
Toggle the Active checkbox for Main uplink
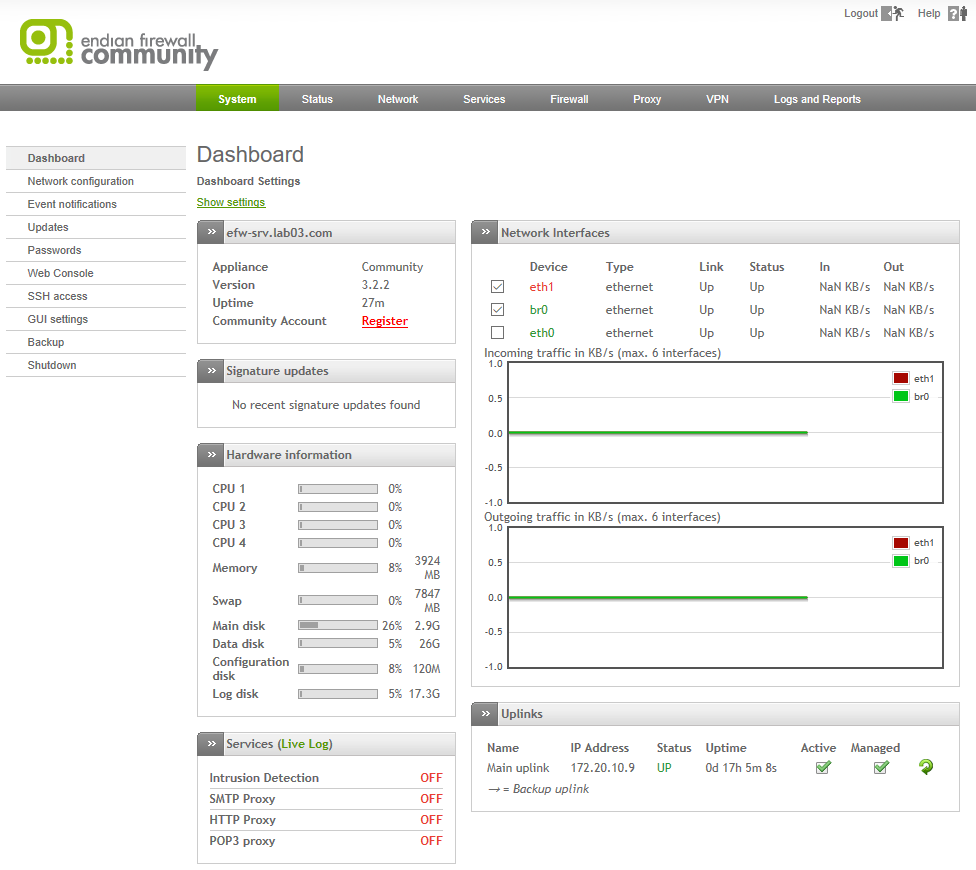(823, 768)
